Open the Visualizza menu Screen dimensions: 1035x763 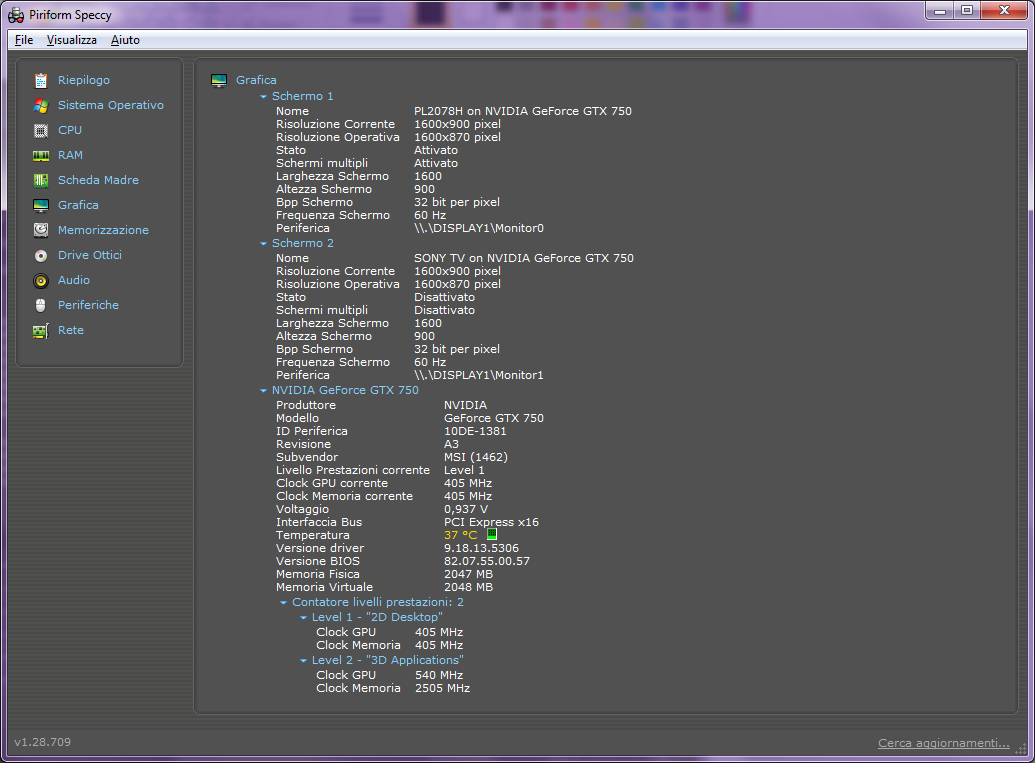(71, 40)
